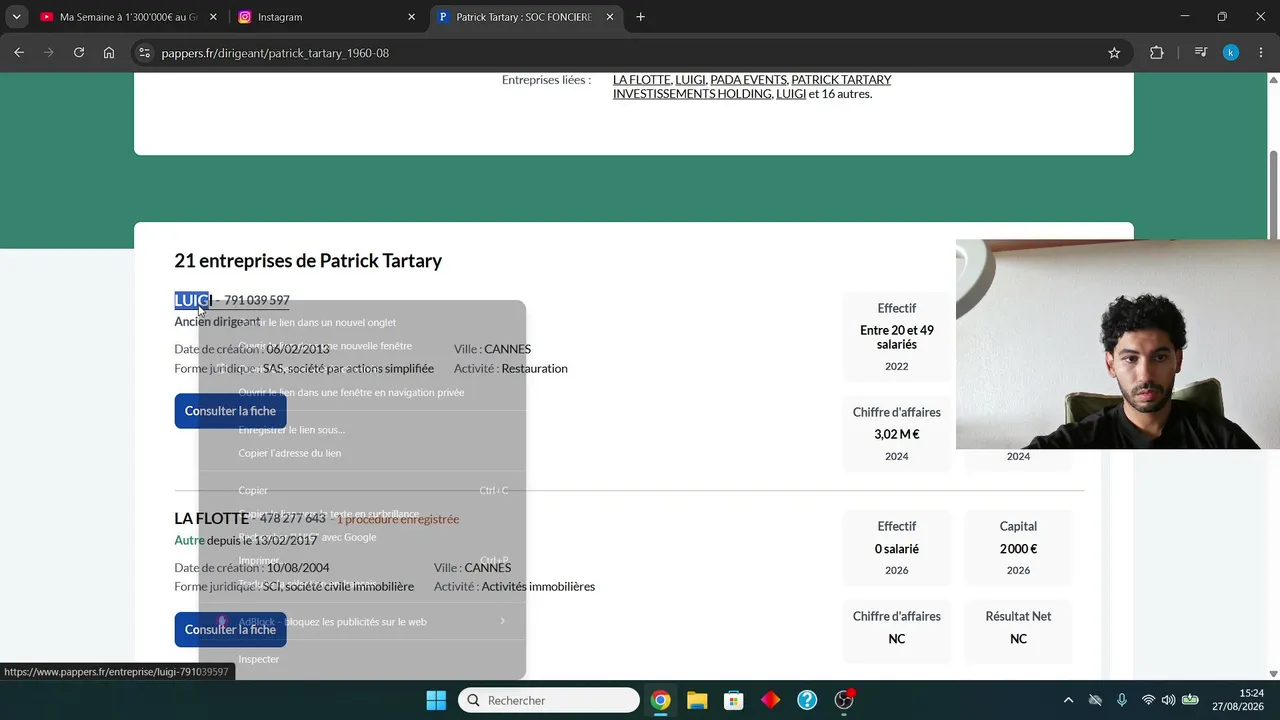Image resolution: width=1280 pixels, height=720 pixels.
Task: Open Google Chrome from the taskbar
Action: pyautogui.click(x=660, y=700)
